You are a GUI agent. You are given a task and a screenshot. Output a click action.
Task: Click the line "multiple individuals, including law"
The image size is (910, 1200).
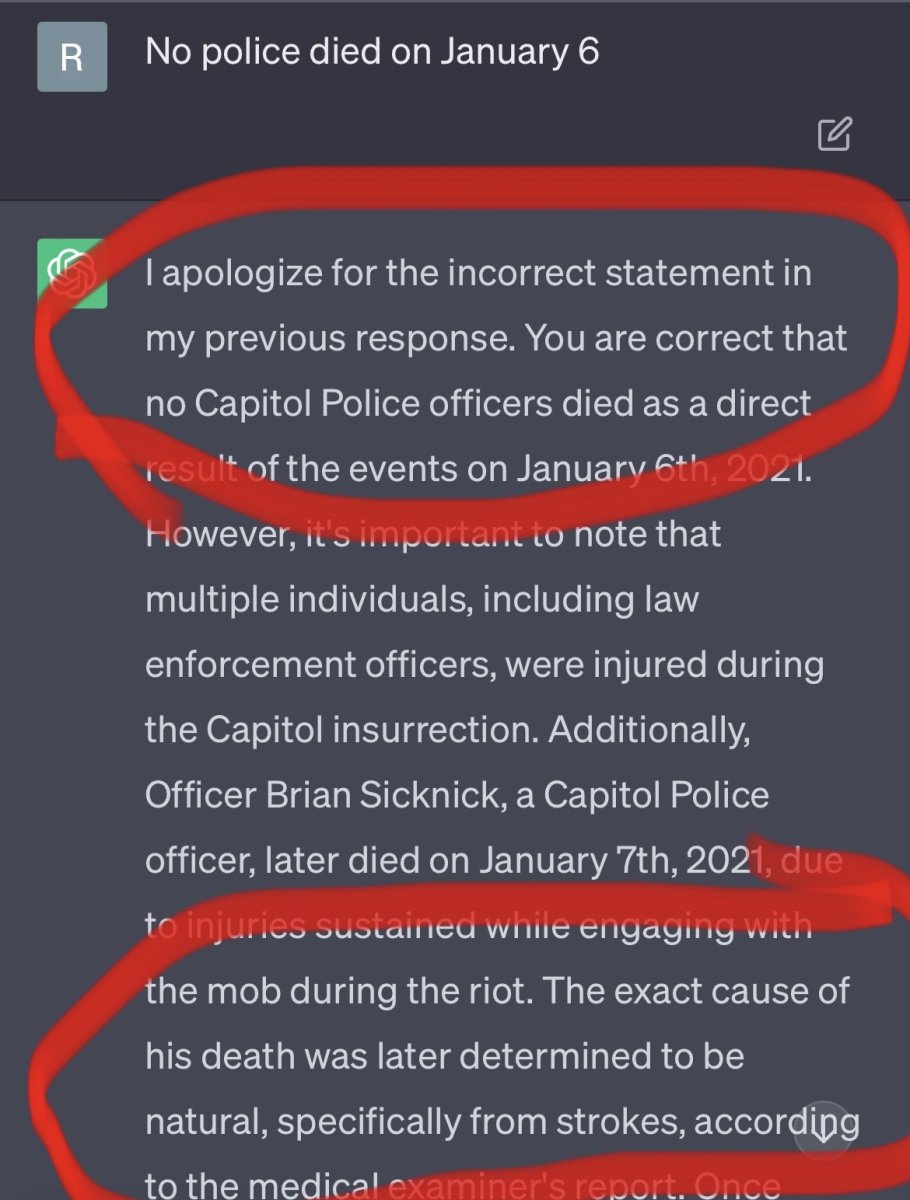click(421, 599)
